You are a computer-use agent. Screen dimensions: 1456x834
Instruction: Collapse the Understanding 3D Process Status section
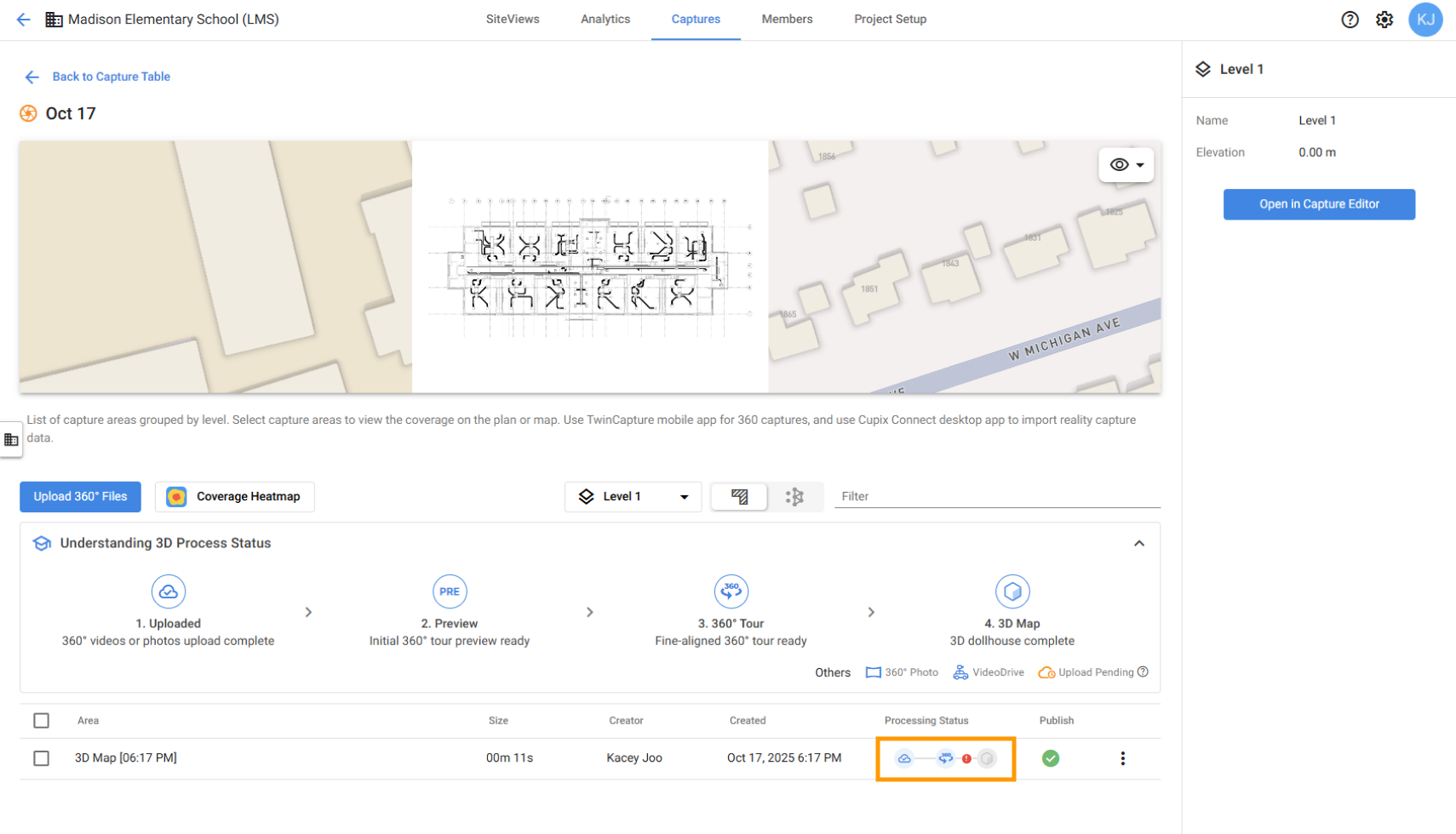(1139, 543)
